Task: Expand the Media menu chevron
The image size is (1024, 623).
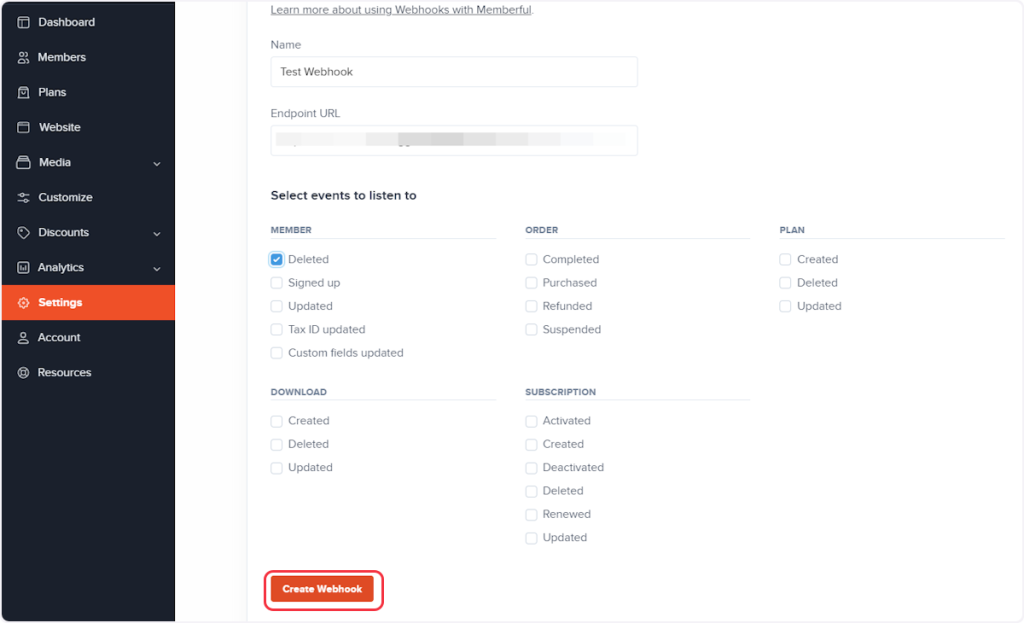Action: pos(157,163)
